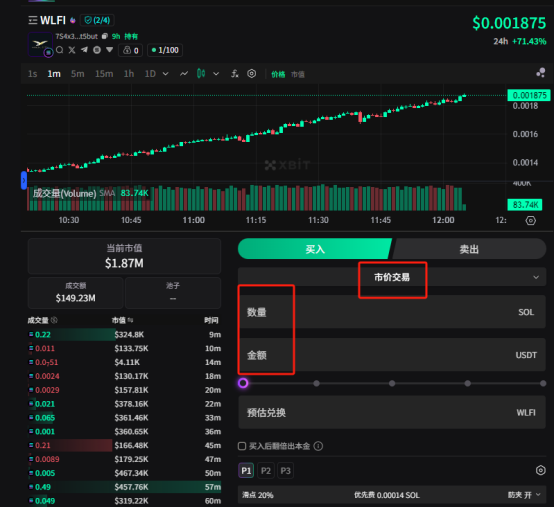Open the security check badge (2/4)

tap(98, 20)
